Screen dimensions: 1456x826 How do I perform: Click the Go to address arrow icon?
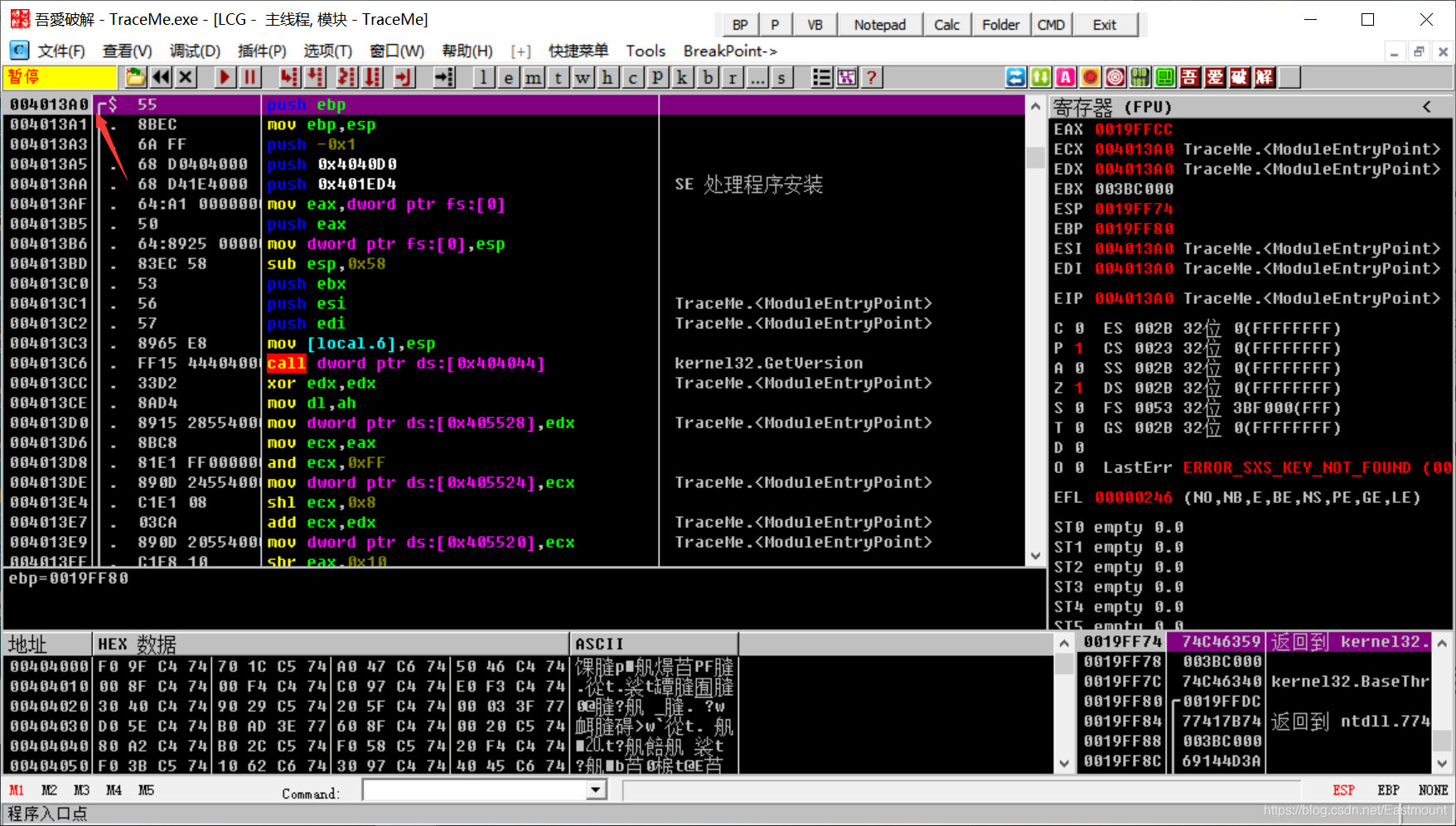(445, 77)
